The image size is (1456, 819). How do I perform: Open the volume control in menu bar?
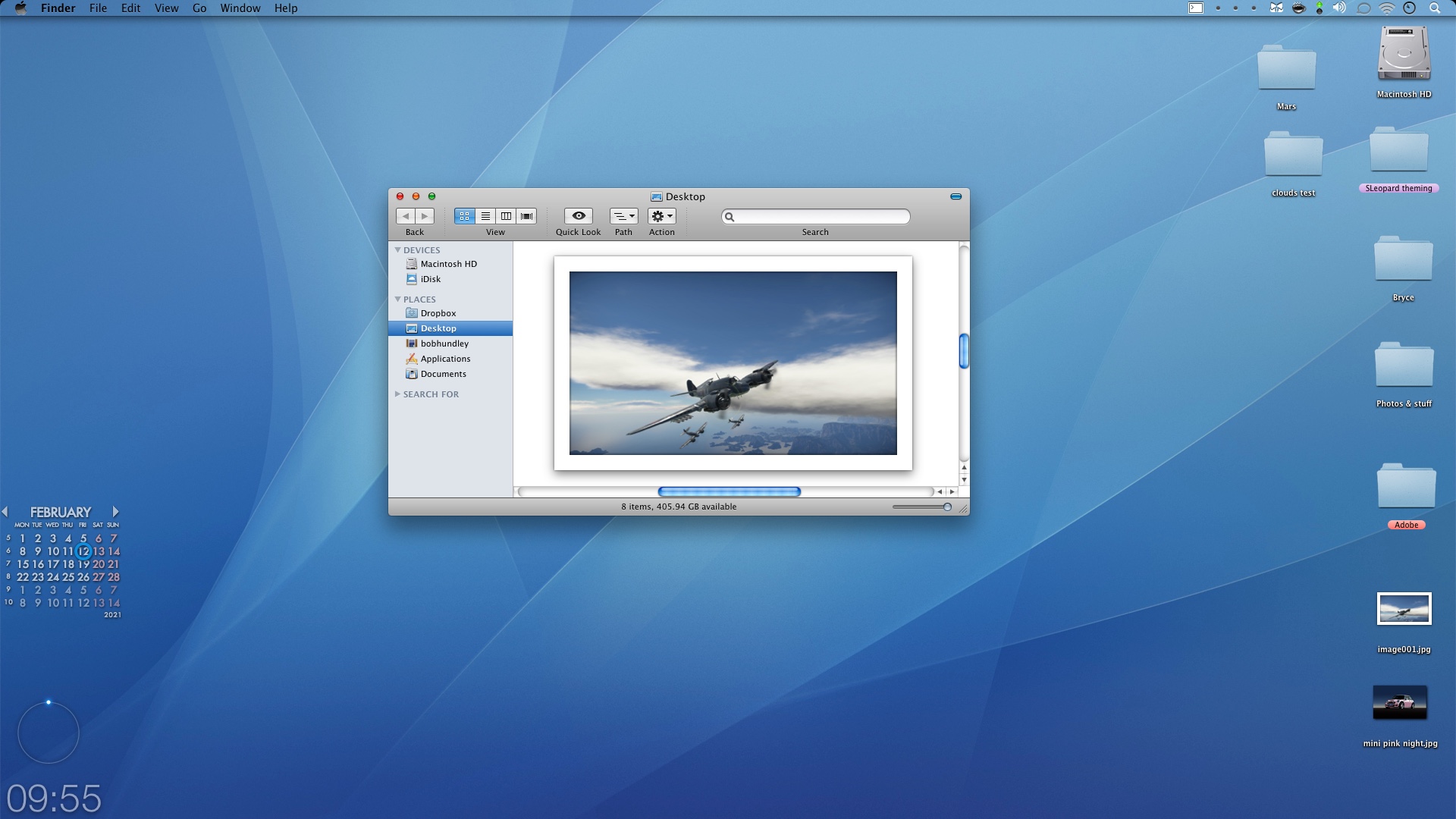1339,8
